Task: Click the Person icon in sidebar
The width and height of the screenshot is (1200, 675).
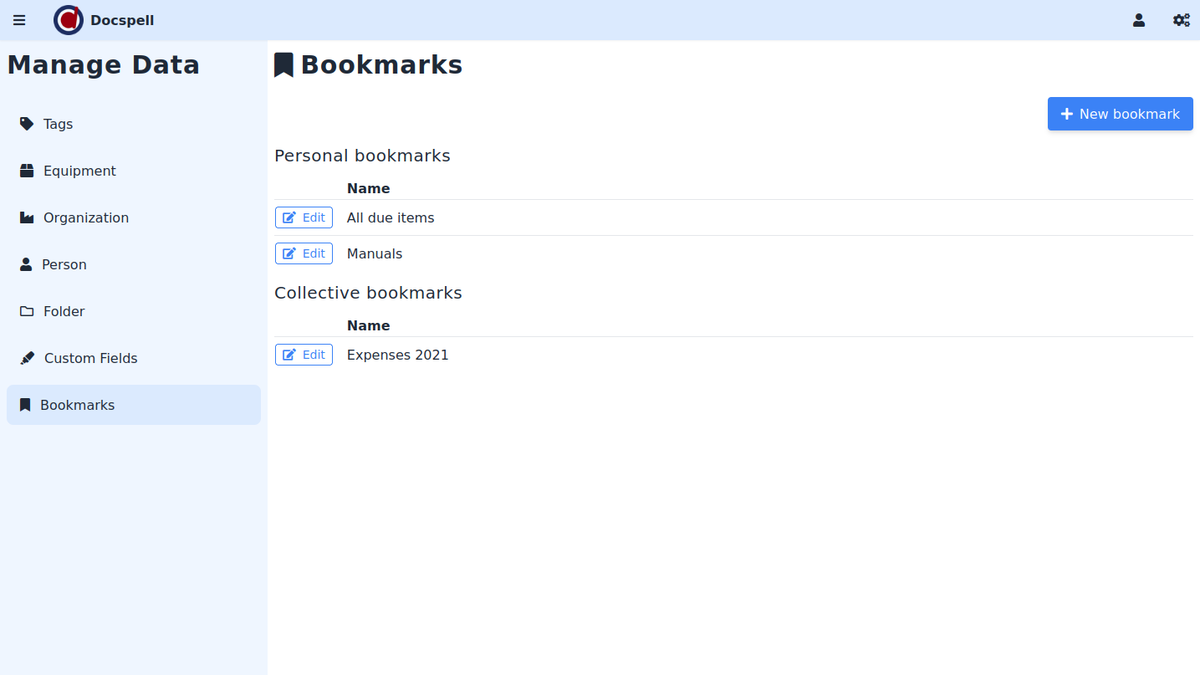Action: (27, 265)
